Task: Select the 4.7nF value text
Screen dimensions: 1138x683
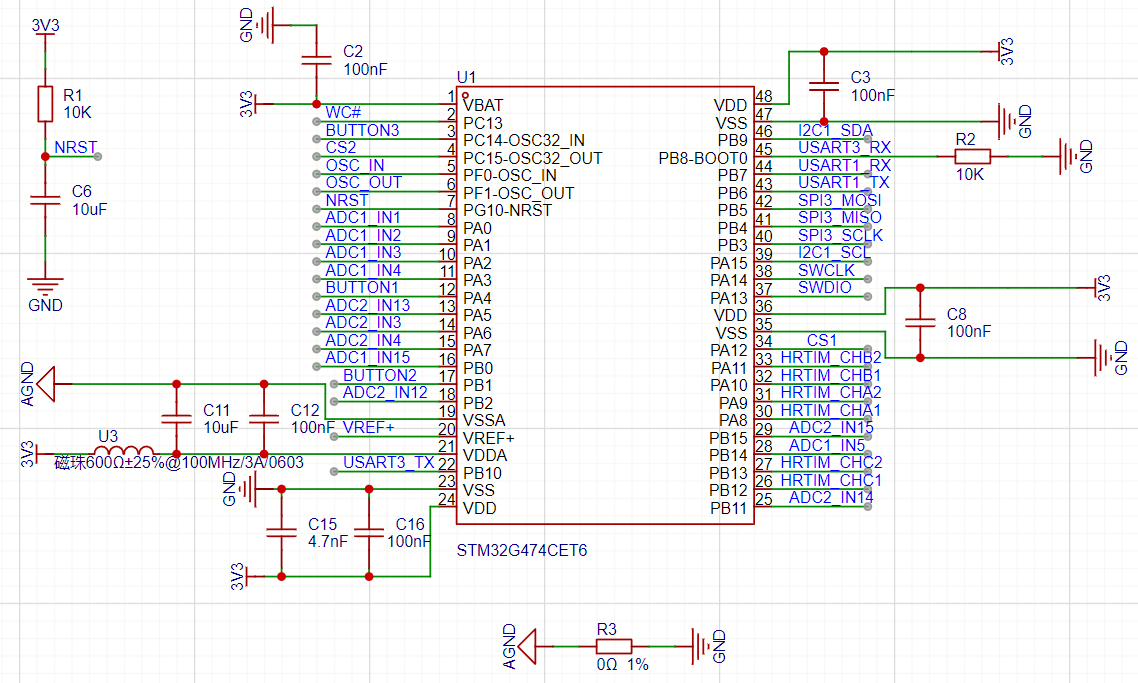Action: coord(327,541)
